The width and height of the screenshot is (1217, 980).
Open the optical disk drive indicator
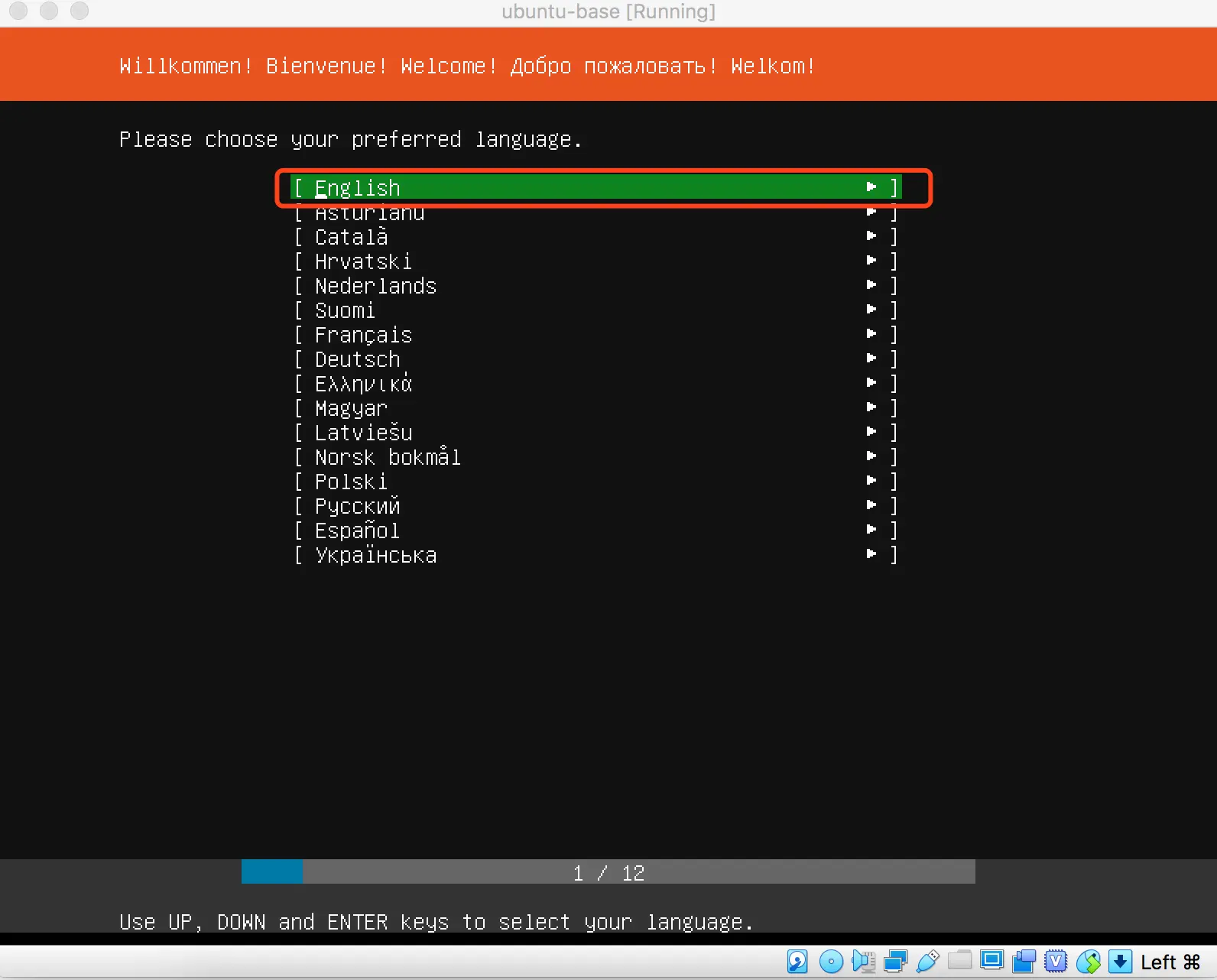(x=830, y=961)
